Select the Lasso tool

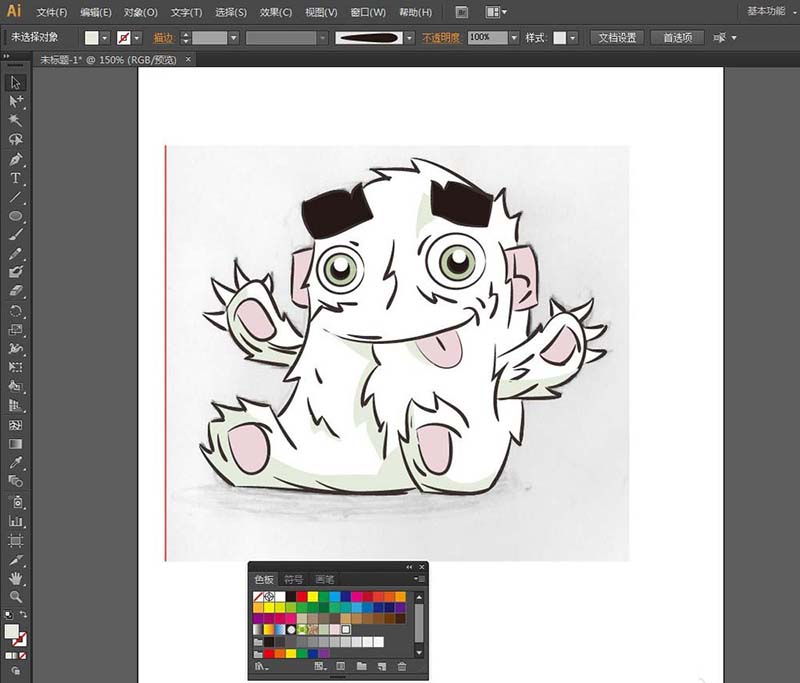[15, 139]
